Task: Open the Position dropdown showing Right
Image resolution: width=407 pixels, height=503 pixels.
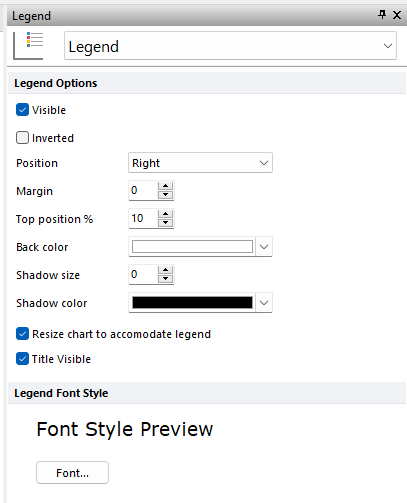Action: click(x=200, y=163)
